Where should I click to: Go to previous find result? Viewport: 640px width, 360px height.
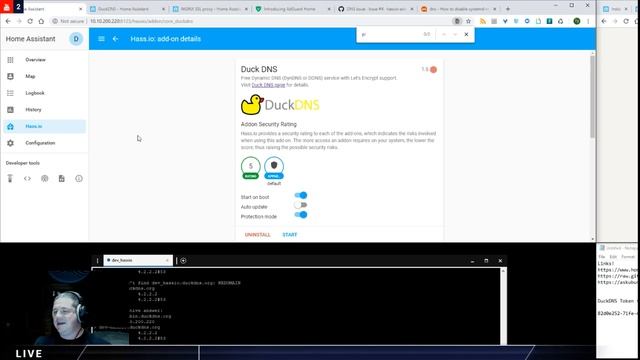pos(444,35)
